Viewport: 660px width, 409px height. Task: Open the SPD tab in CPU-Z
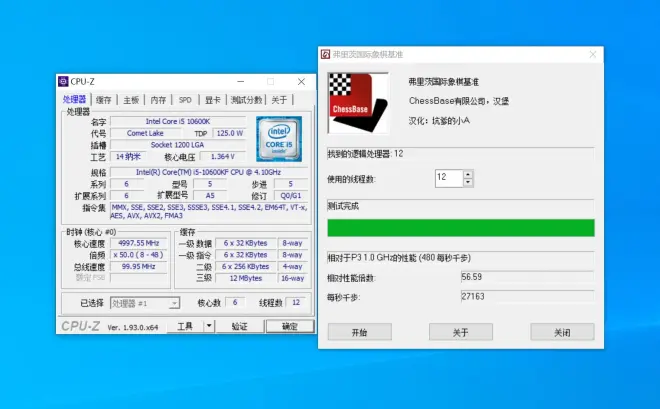tap(185, 100)
